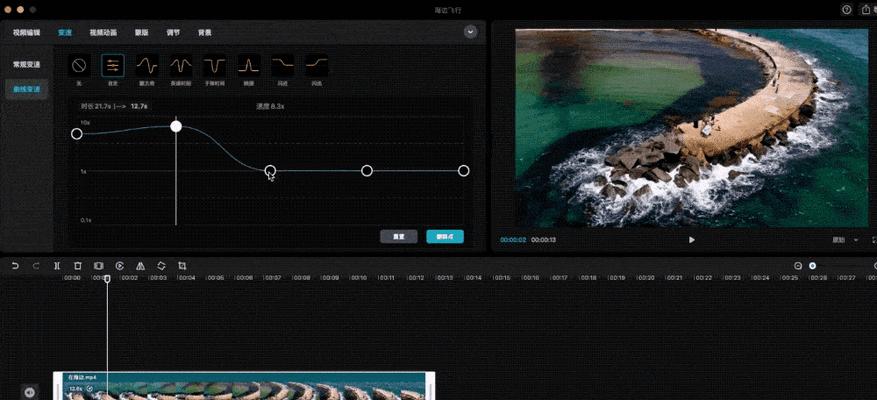Image resolution: width=877 pixels, height=400 pixels.
Task: Click the video preview image
Action: (691, 128)
